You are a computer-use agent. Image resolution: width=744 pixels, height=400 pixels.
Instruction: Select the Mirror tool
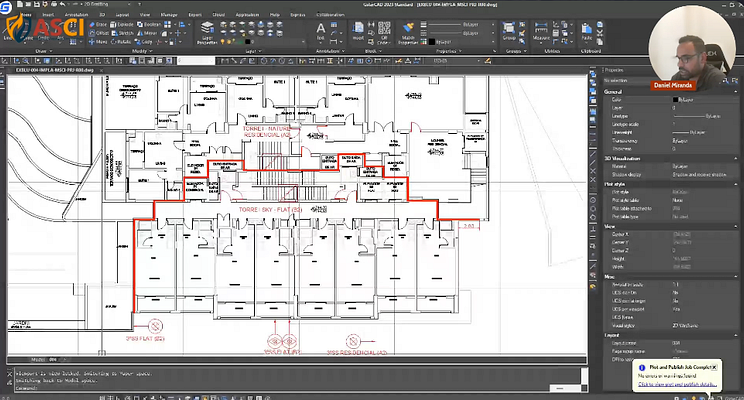click(147, 33)
